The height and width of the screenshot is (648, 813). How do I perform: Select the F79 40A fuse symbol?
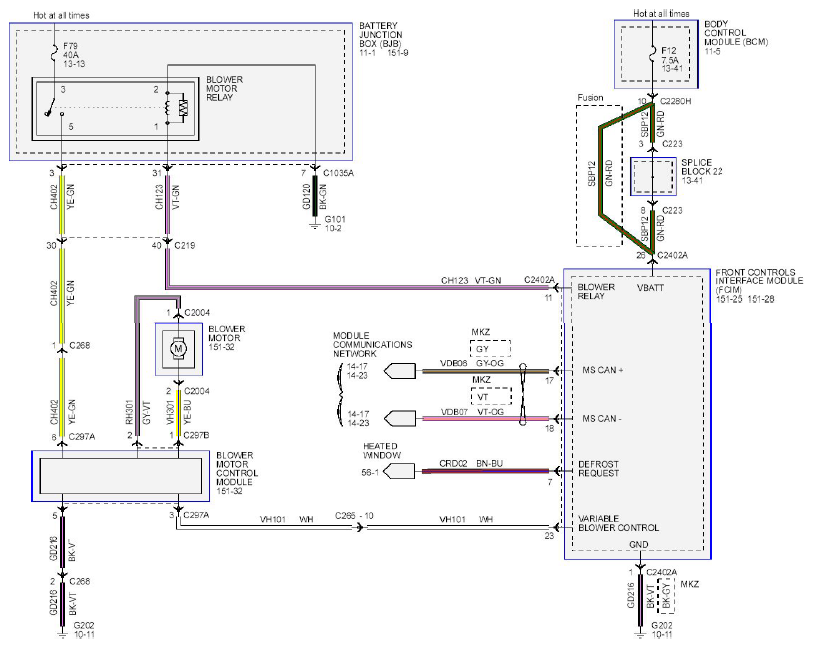(54, 53)
